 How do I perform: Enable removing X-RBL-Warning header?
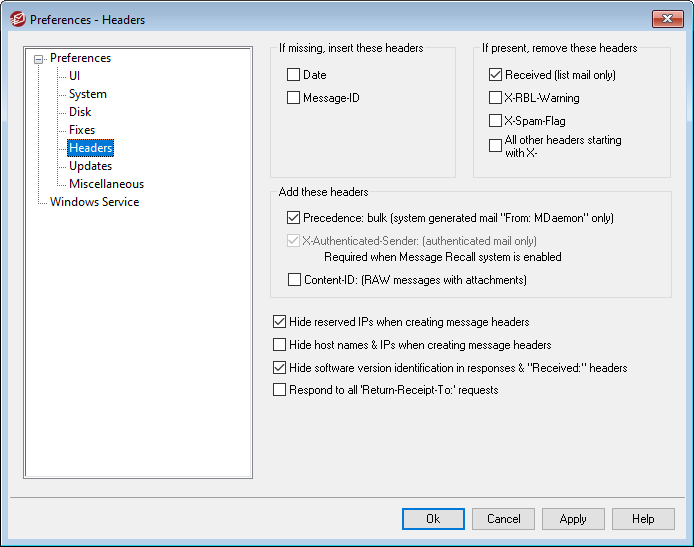point(496,98)
